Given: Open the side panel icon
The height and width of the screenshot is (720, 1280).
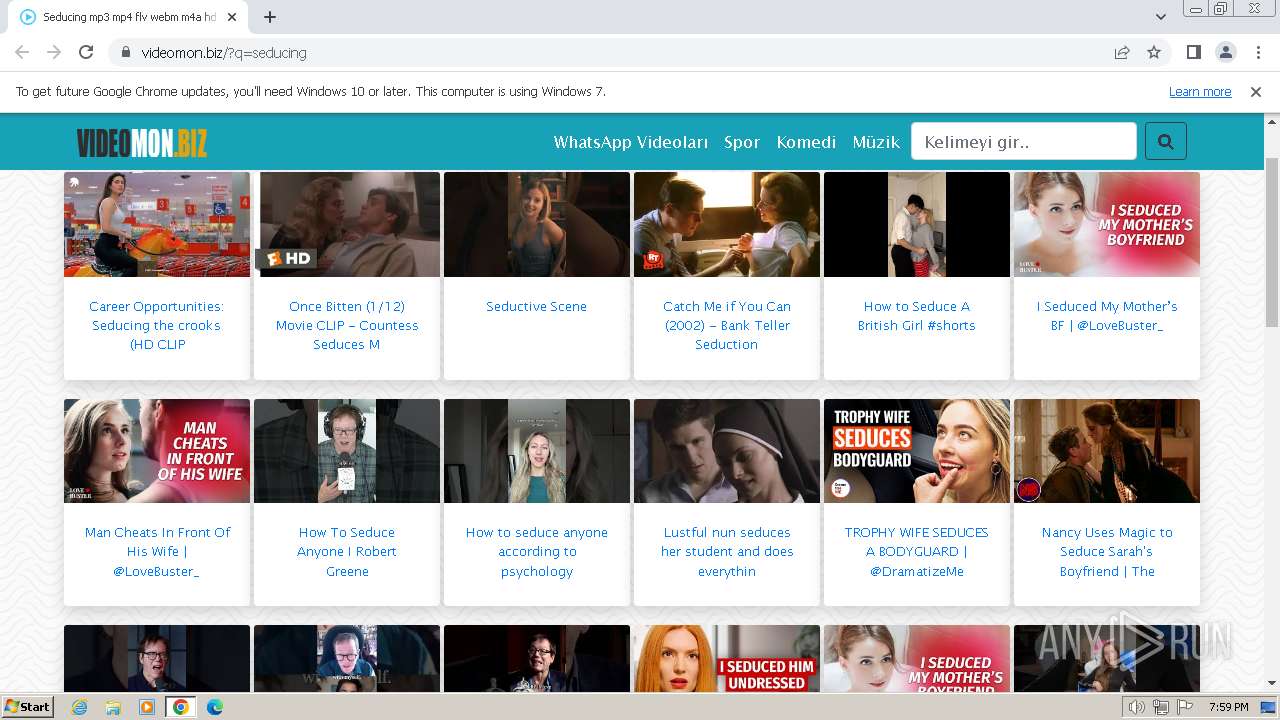Looking at the screenshot, I should click(1193, 52).
